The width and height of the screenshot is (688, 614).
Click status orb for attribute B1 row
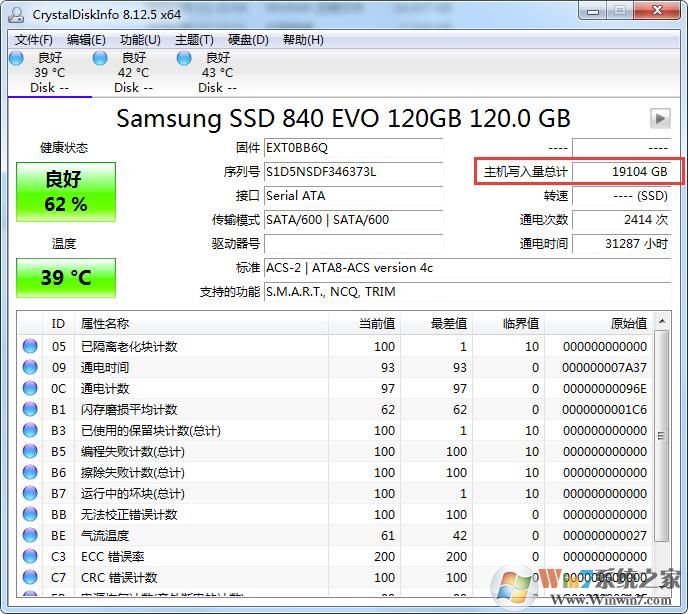tap(30, 409)
